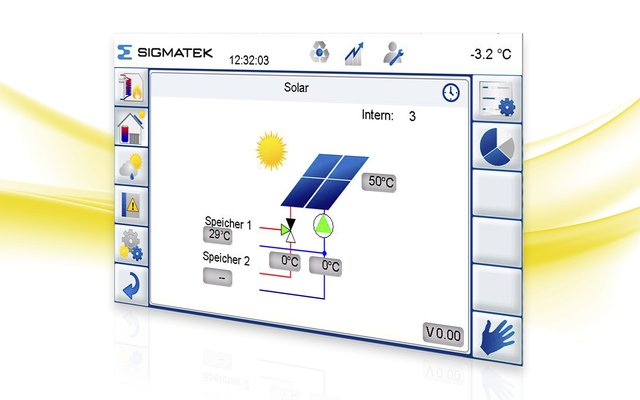Screen dimensions: 640x400
Task: Toggle the three-way mixing valve symbol
Action: (289, 230)
